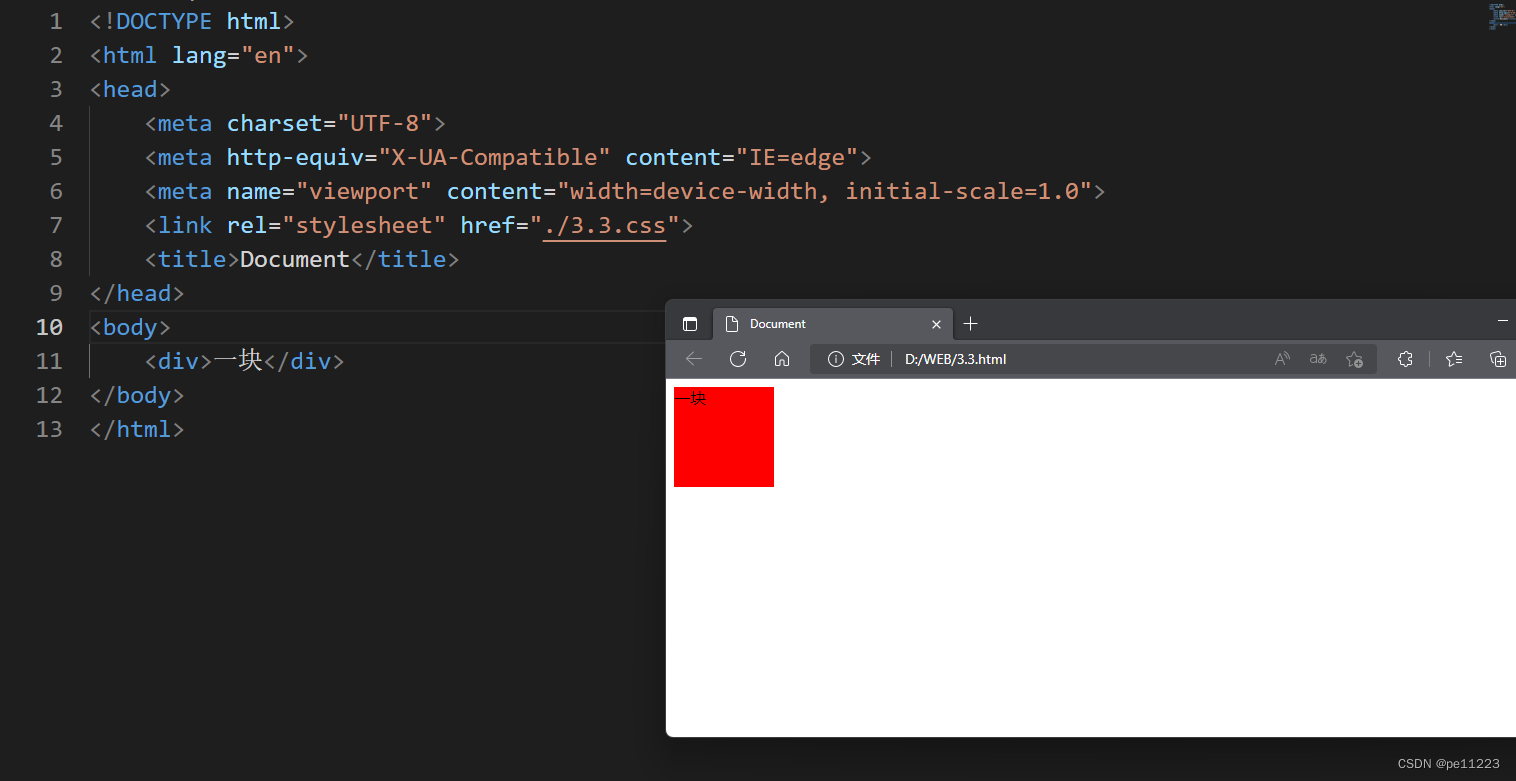The height and width of the screenshot is (781, 1516).
Task: View site information icon
Action: click(836, 359)
